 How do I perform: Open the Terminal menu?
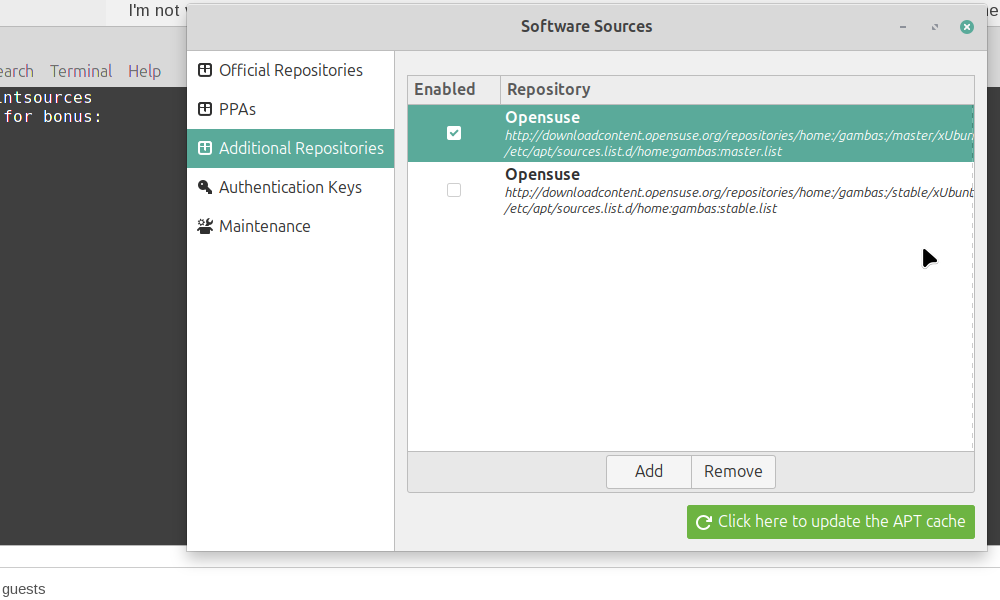pos(81,71)
